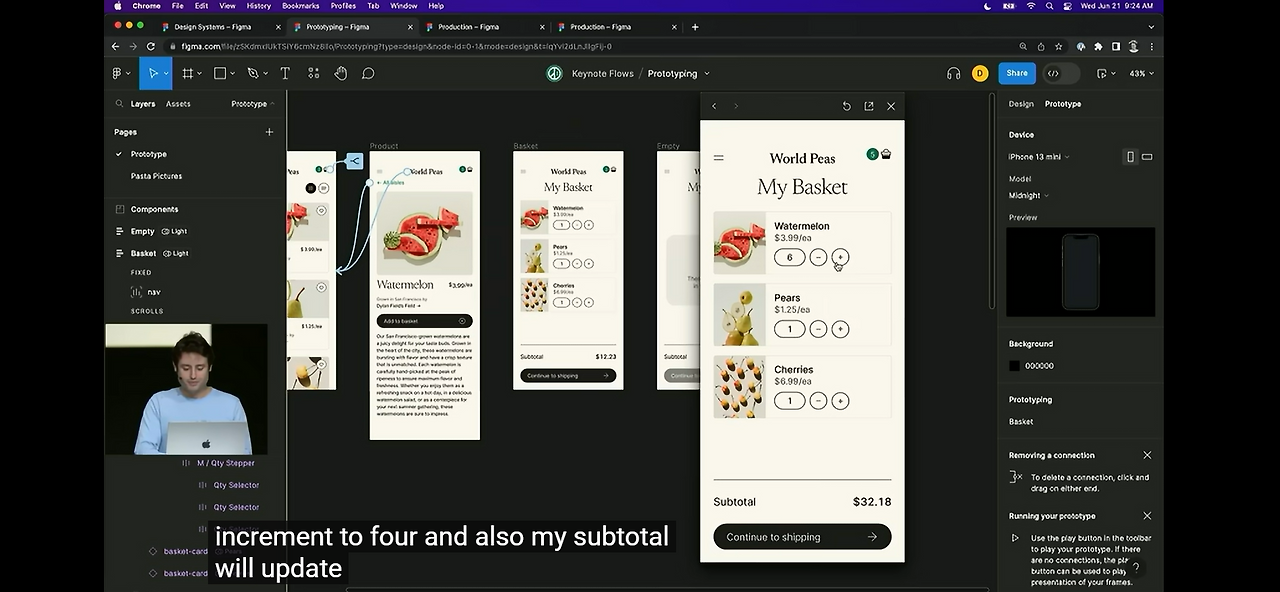Click the Watermelon thumbnail in preview basket

point(739,243)
